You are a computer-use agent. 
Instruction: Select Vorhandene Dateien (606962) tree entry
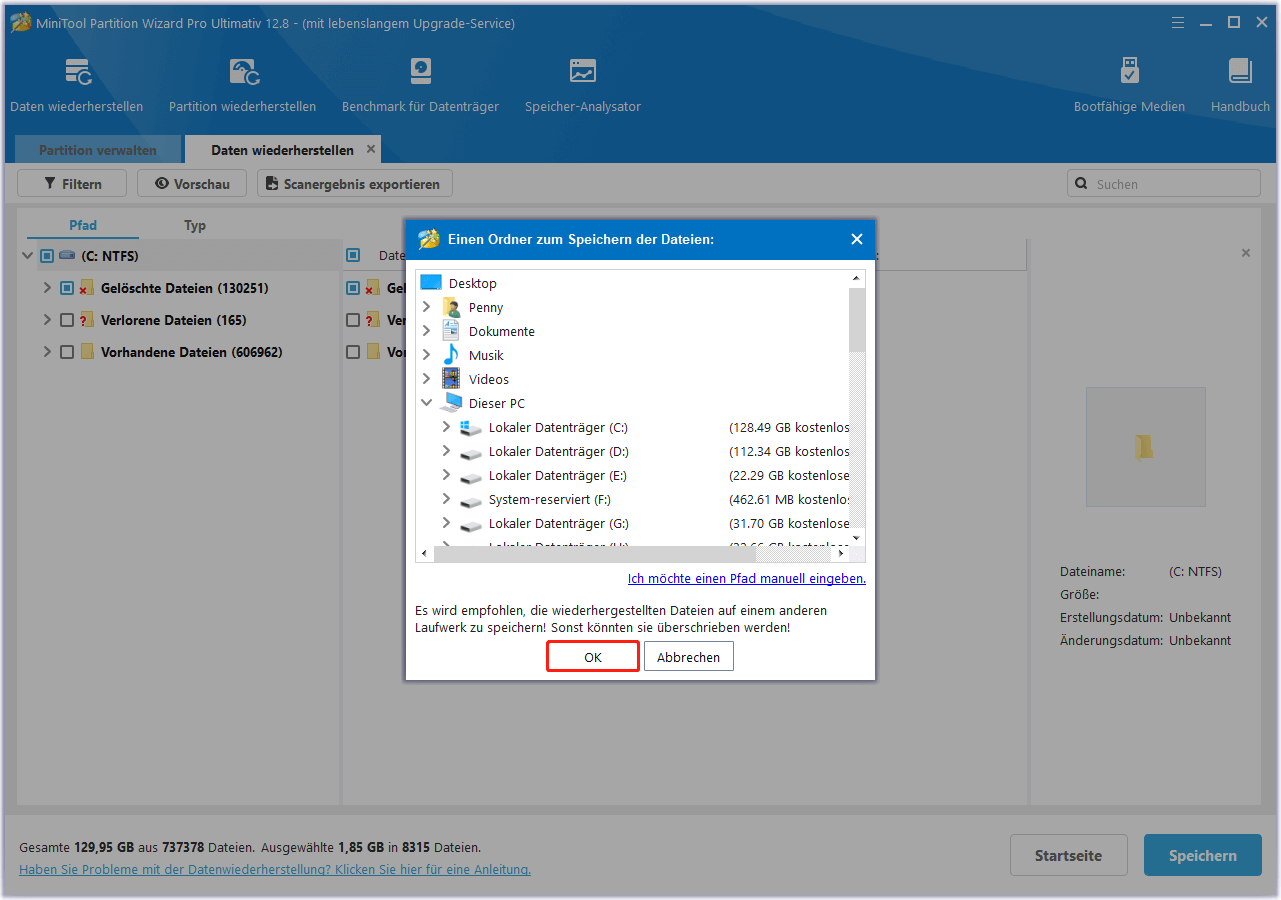coord(192,352)
